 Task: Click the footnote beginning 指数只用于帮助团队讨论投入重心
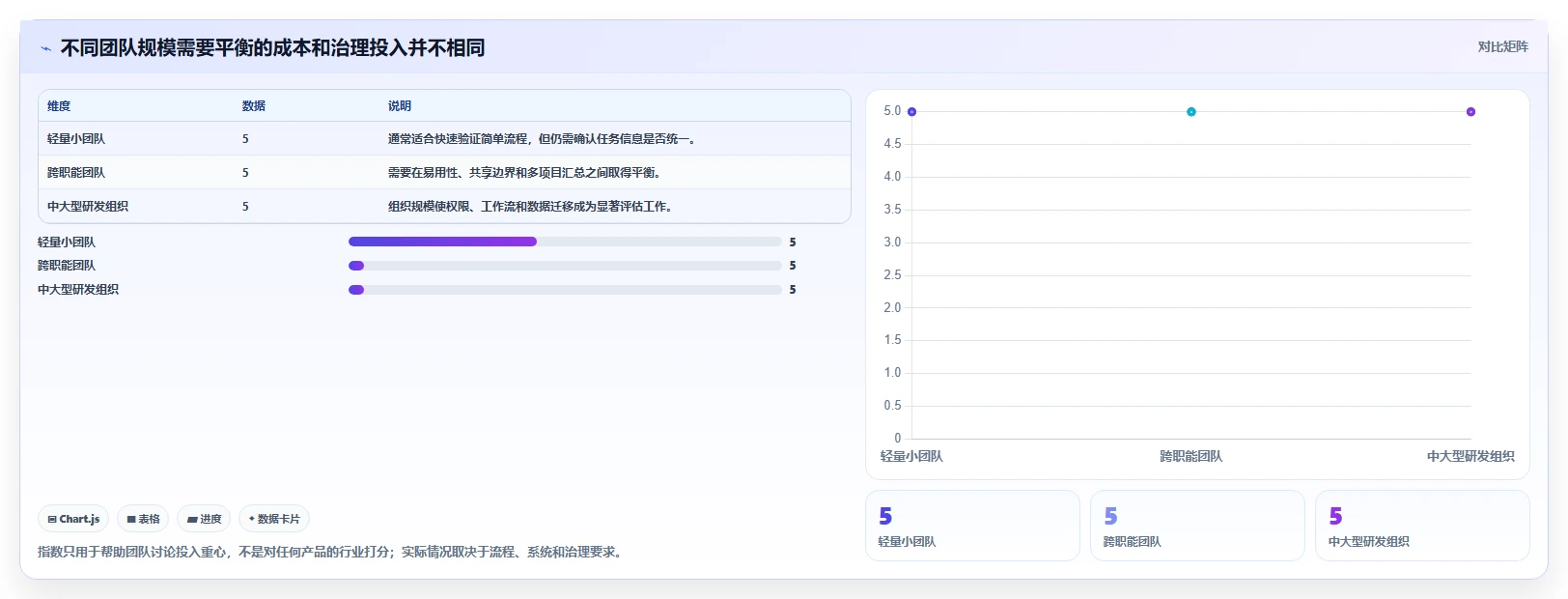[x=332, y=553]
